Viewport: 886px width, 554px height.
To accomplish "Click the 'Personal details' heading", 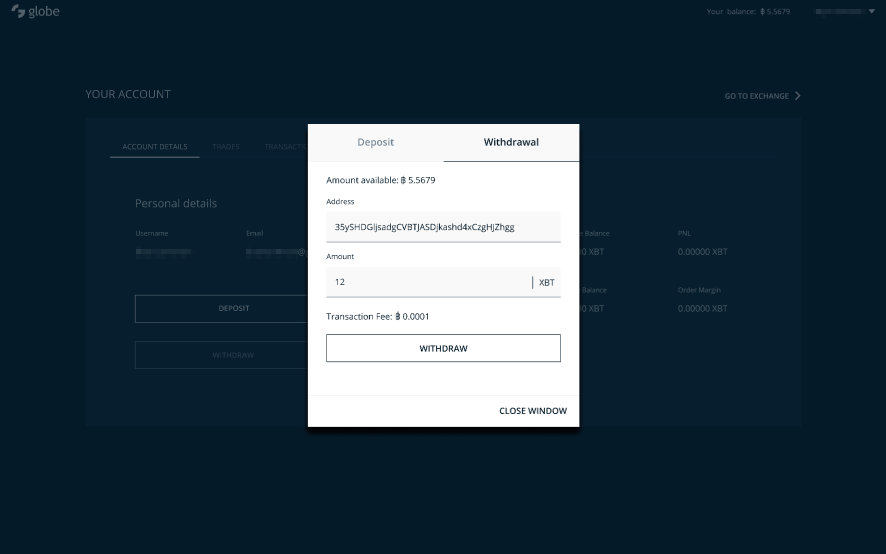I will pyautogui.click(x=176, y=204).
